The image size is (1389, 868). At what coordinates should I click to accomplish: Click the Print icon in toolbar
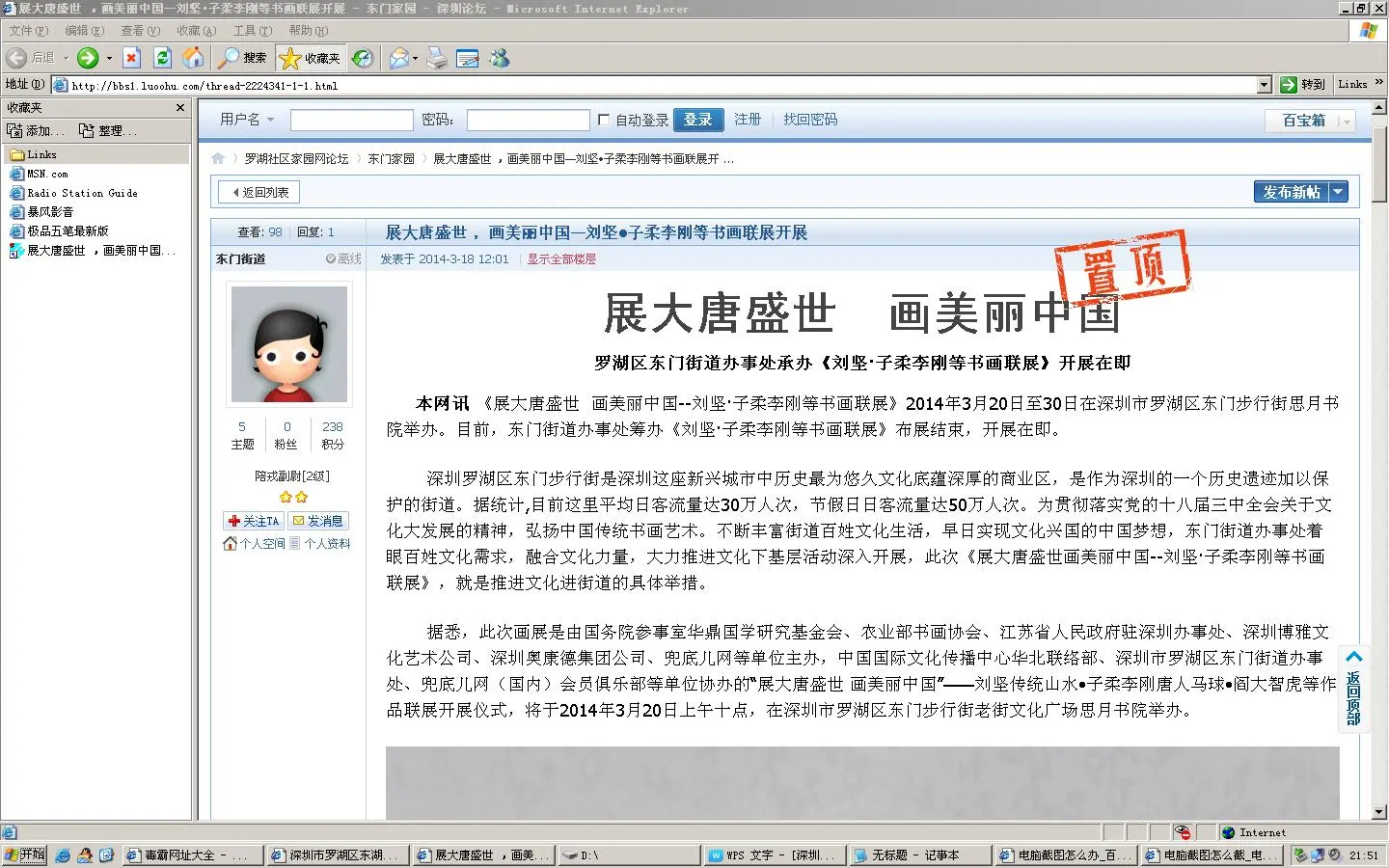tap(437, 58)
